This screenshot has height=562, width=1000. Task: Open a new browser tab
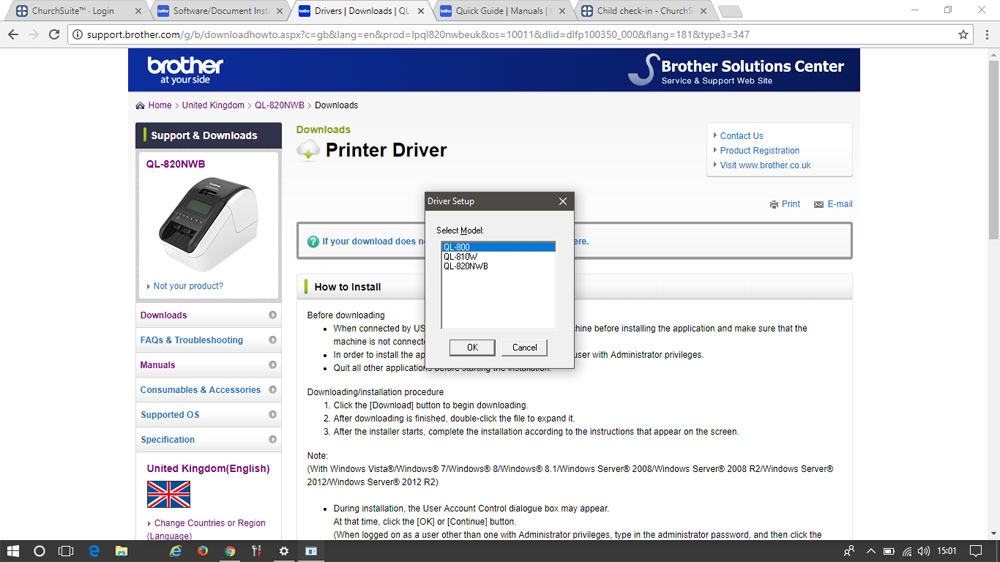click(x=730, y=11)
